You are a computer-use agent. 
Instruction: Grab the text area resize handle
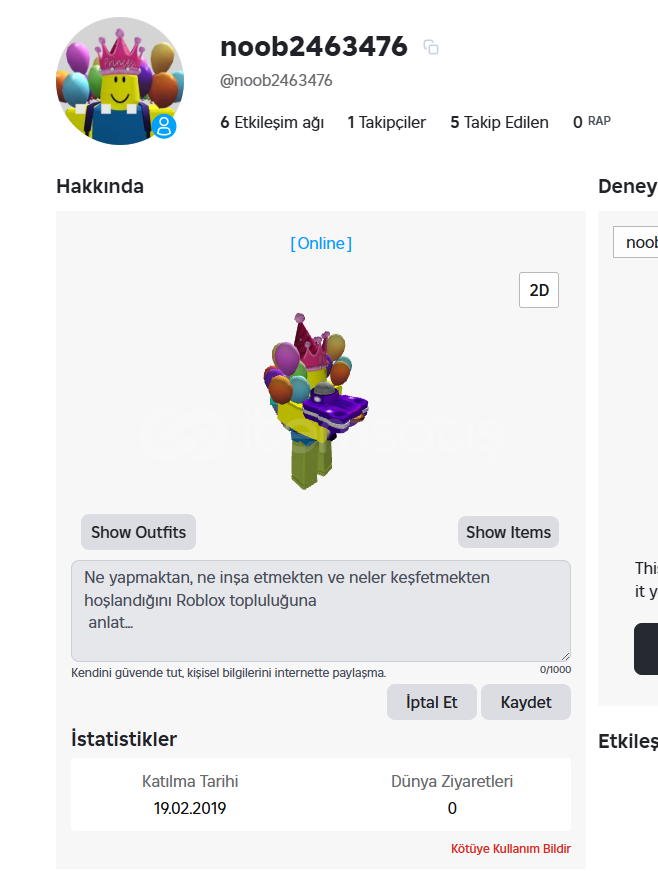point(565,656)
